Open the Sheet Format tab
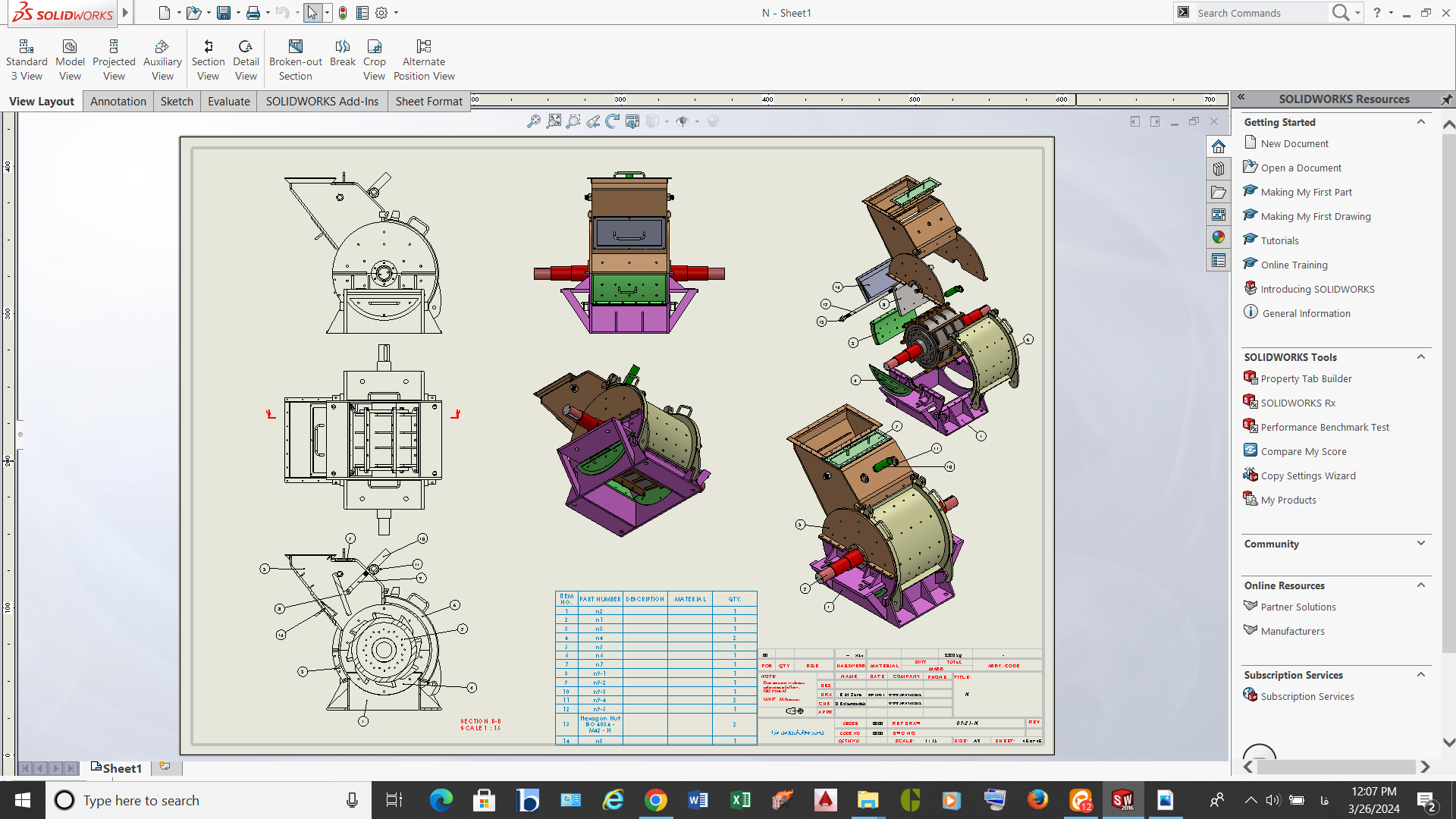Screen dimensions: 1456x819 click(428, 102)
